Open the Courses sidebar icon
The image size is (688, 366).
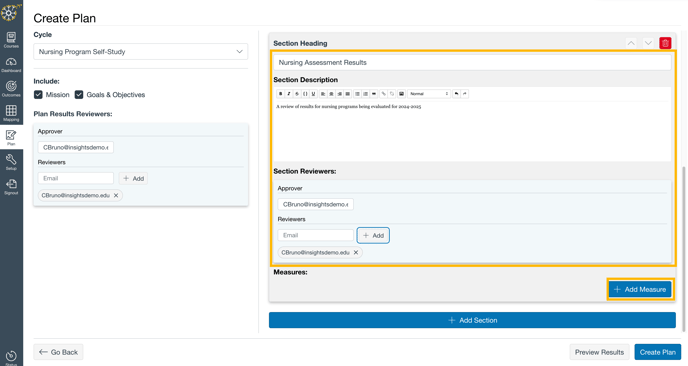click(11, 39)
